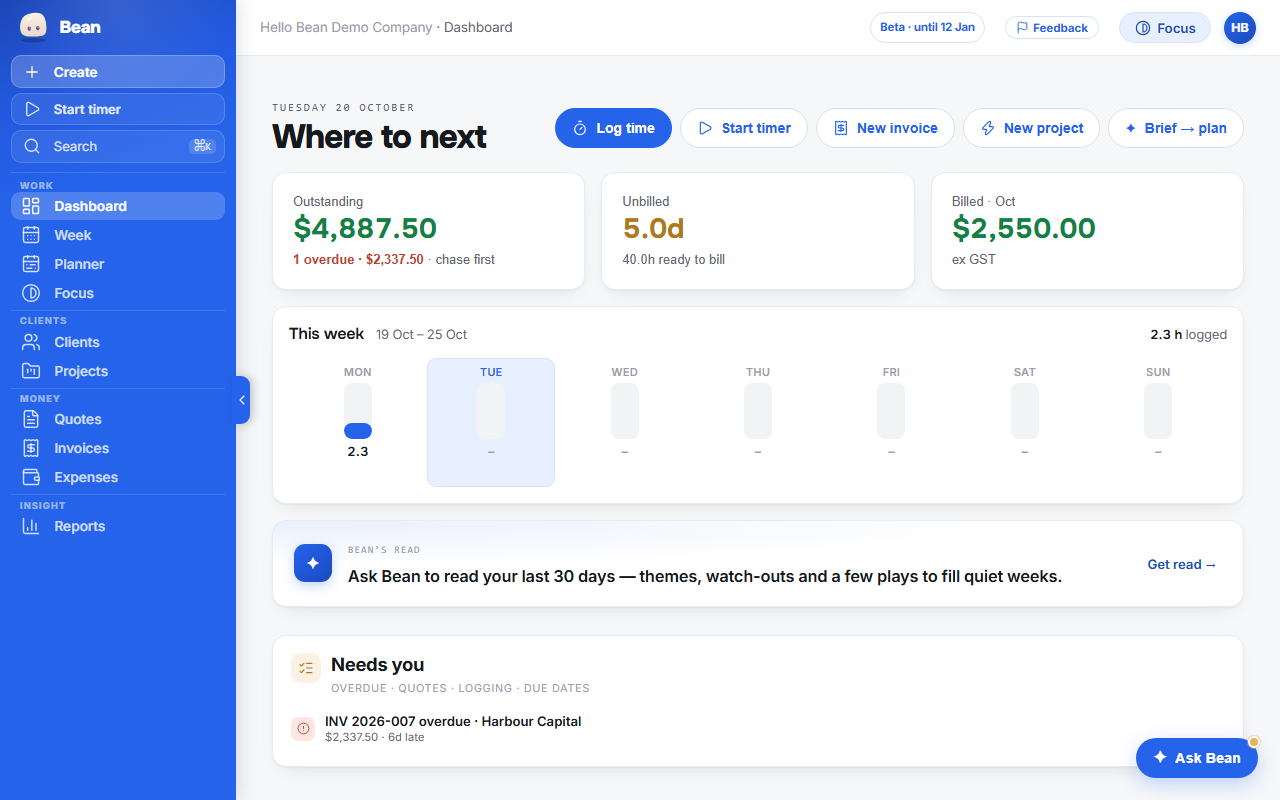
Task: Open the Create menu button
Action: pyautogui.click(x=118, y=72)
